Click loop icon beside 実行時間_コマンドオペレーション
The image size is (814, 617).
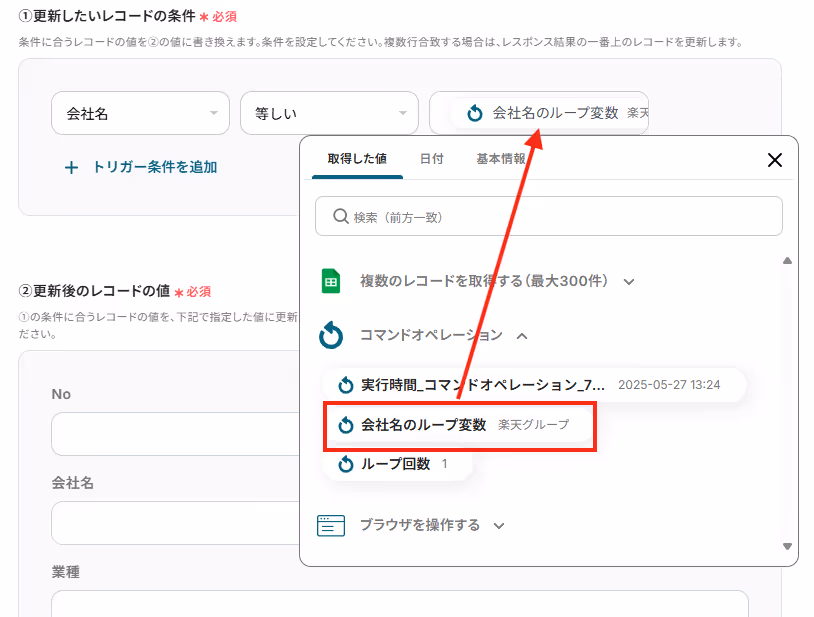[x=346, y=385]
